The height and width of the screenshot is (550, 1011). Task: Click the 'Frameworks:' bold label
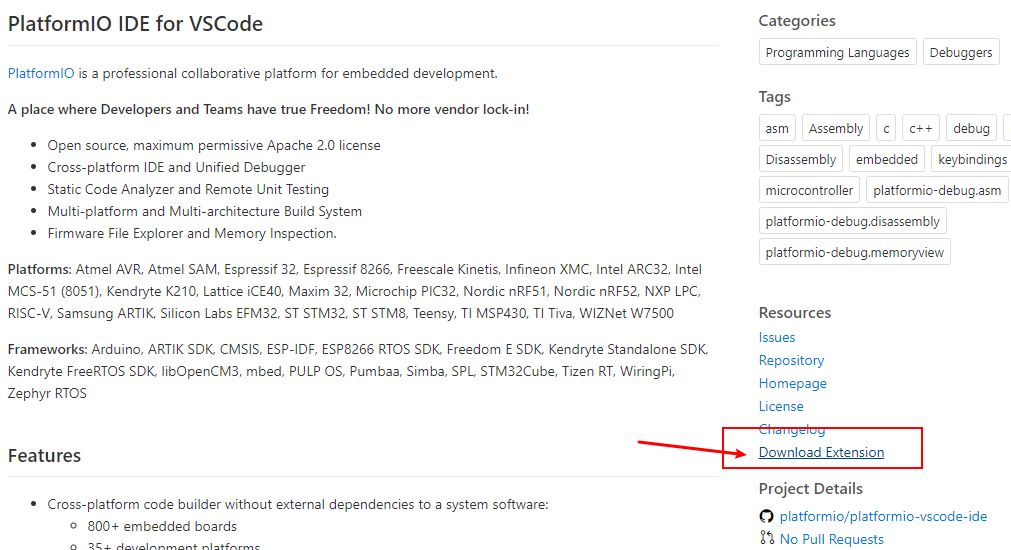[x=48, y=349]
